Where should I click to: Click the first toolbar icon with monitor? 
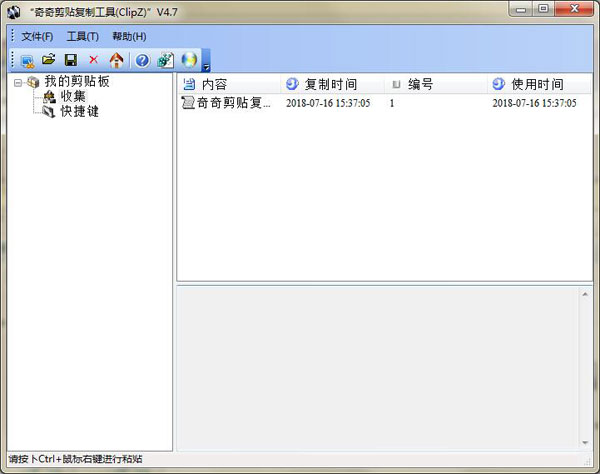(28, 60)
